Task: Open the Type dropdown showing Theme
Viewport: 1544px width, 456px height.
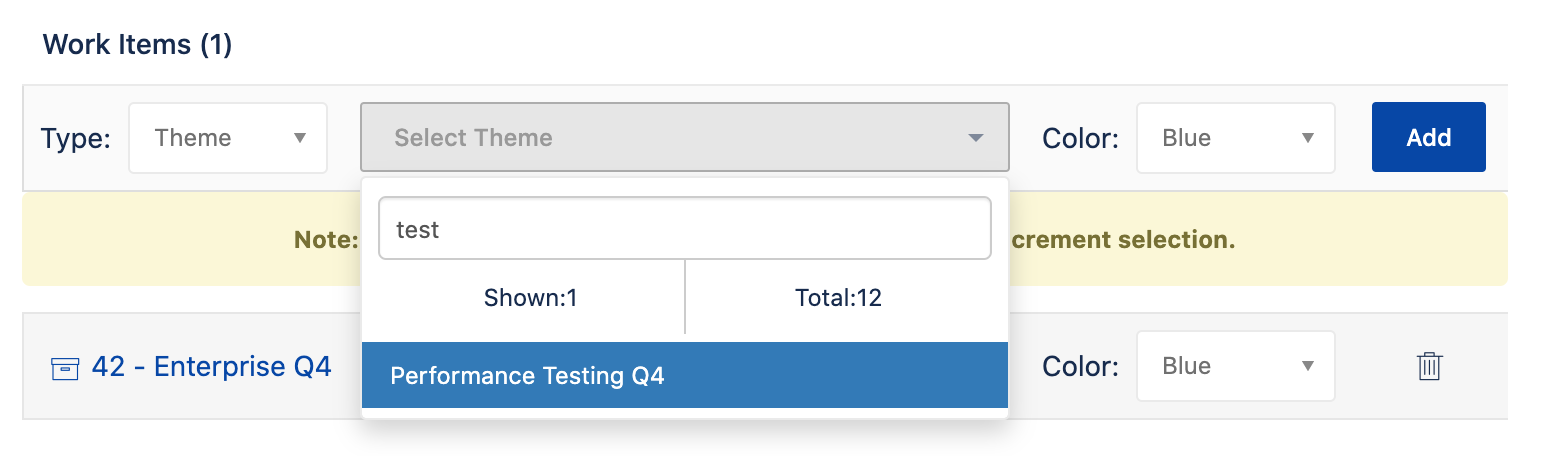Action: tap(228, 138)
